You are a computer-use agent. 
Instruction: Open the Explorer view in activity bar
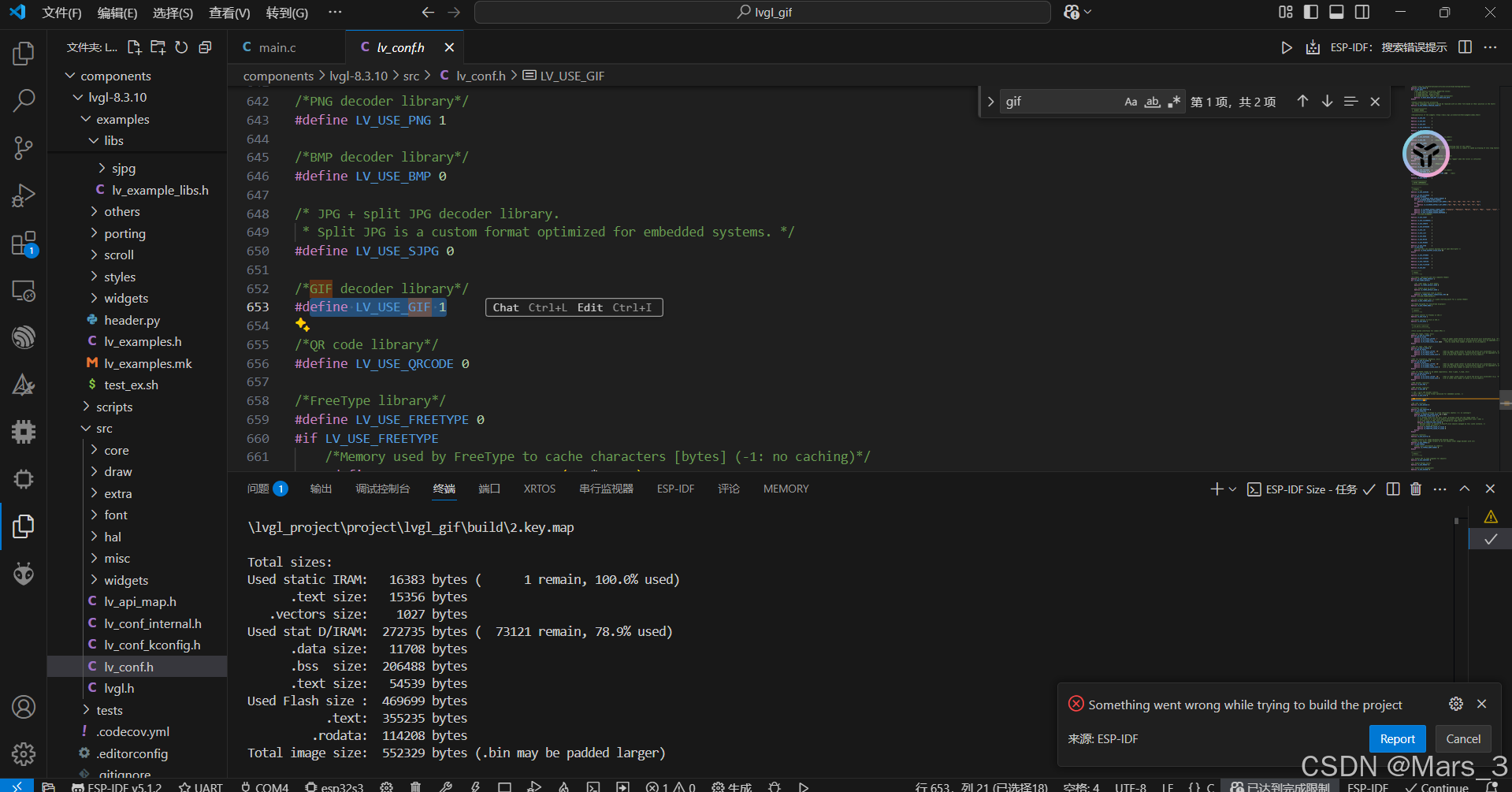point(24,54)
